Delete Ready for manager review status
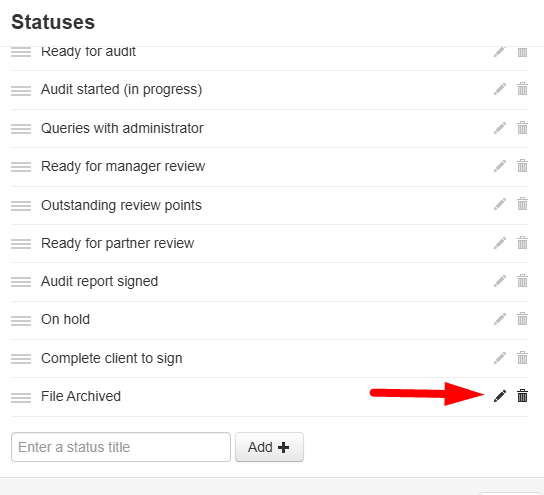The width and height of the screenshot is (544, 495). (x=522, y=166)
